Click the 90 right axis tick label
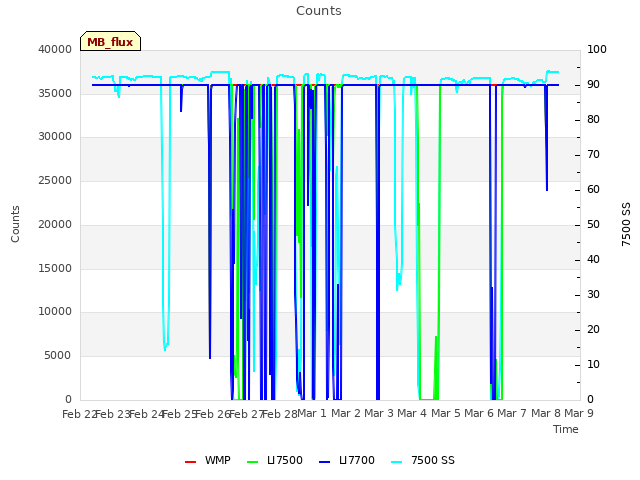The width and height of the screenshot is (640, 480). (x=593, y=84)
